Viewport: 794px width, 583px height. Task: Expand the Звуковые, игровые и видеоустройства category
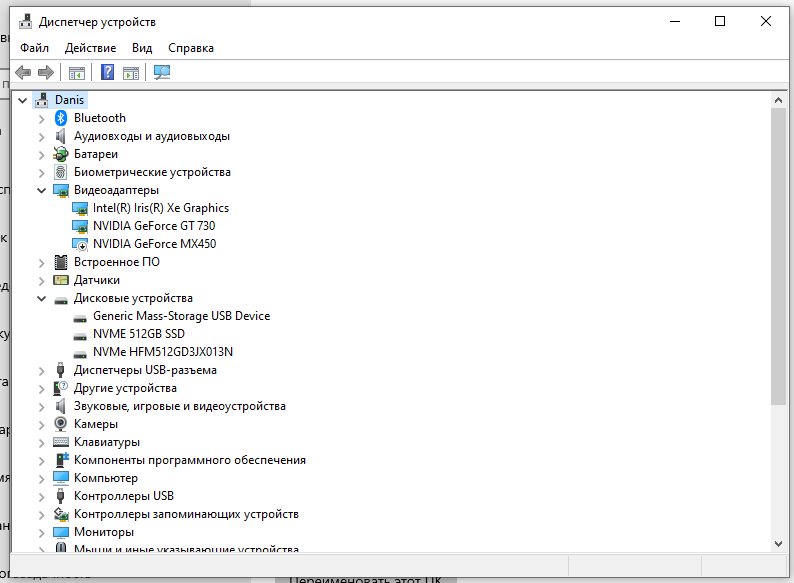coord(42,406)
